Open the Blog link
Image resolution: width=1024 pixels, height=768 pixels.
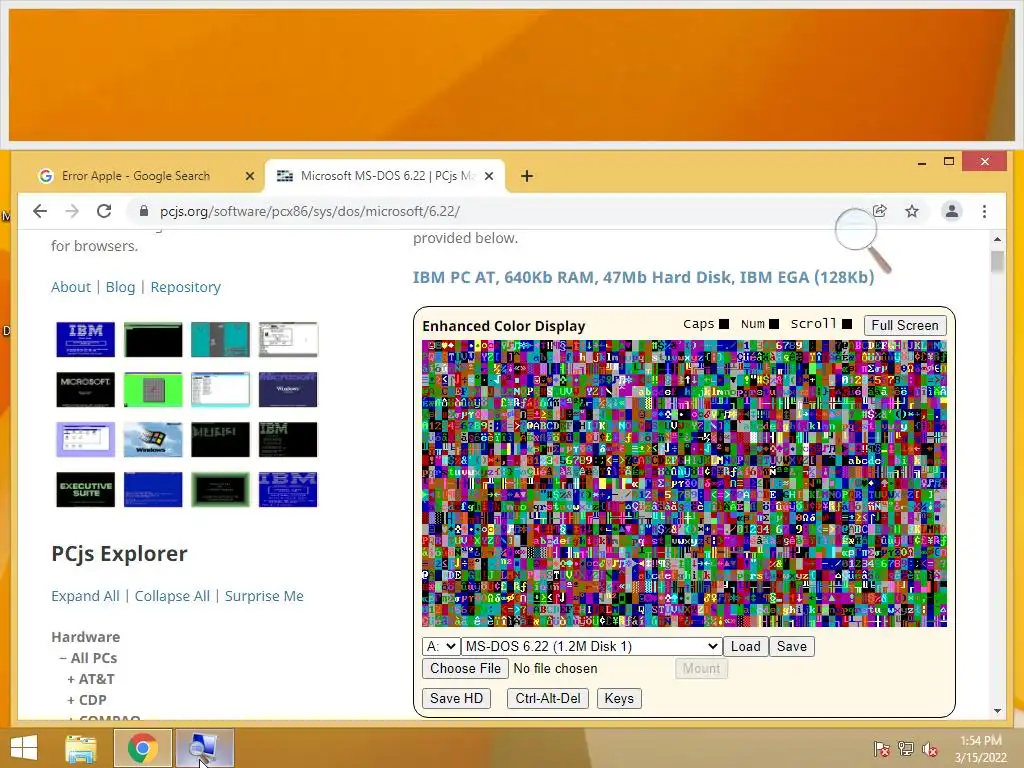[120, 287]
